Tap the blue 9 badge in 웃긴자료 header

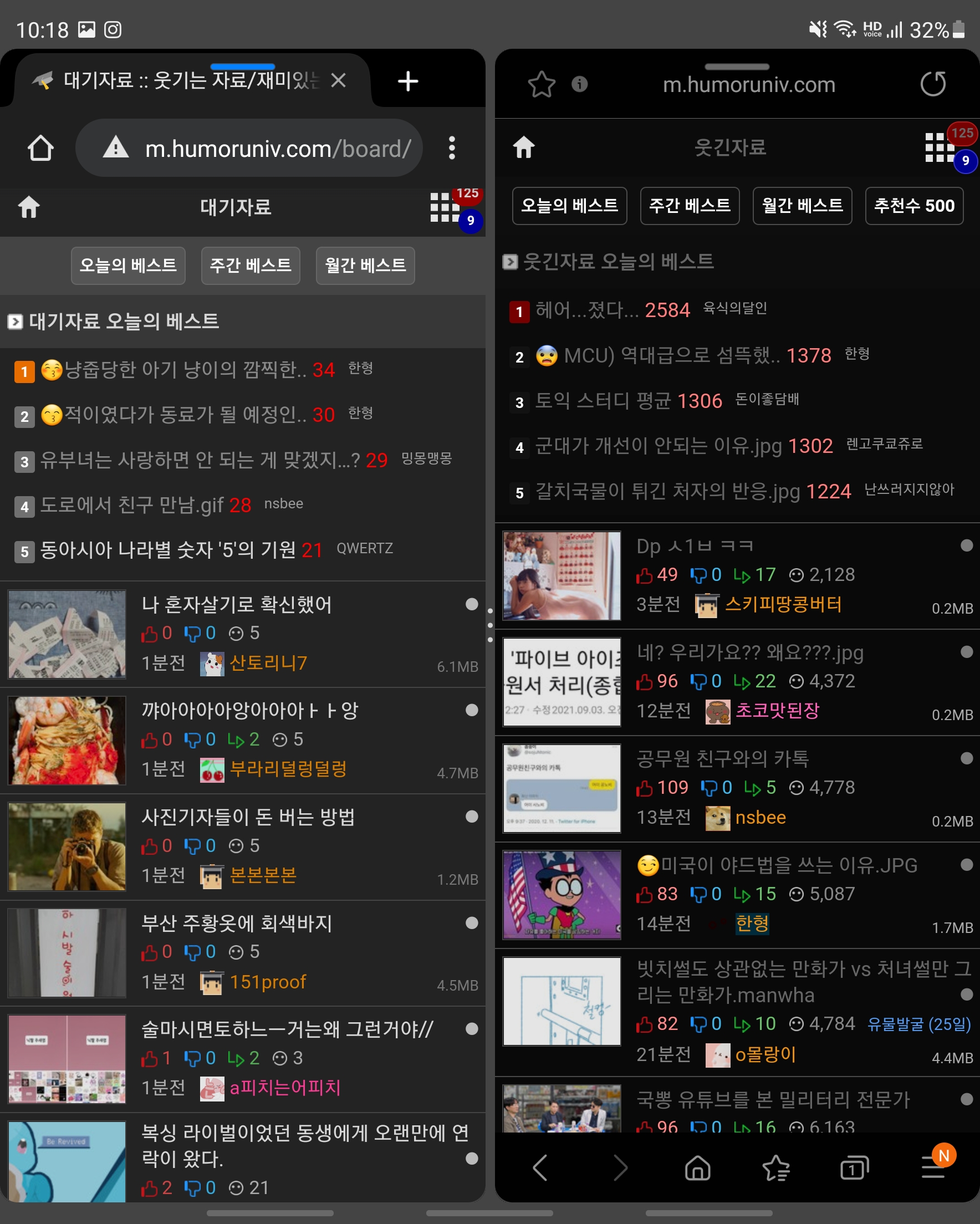coord(965,161)
